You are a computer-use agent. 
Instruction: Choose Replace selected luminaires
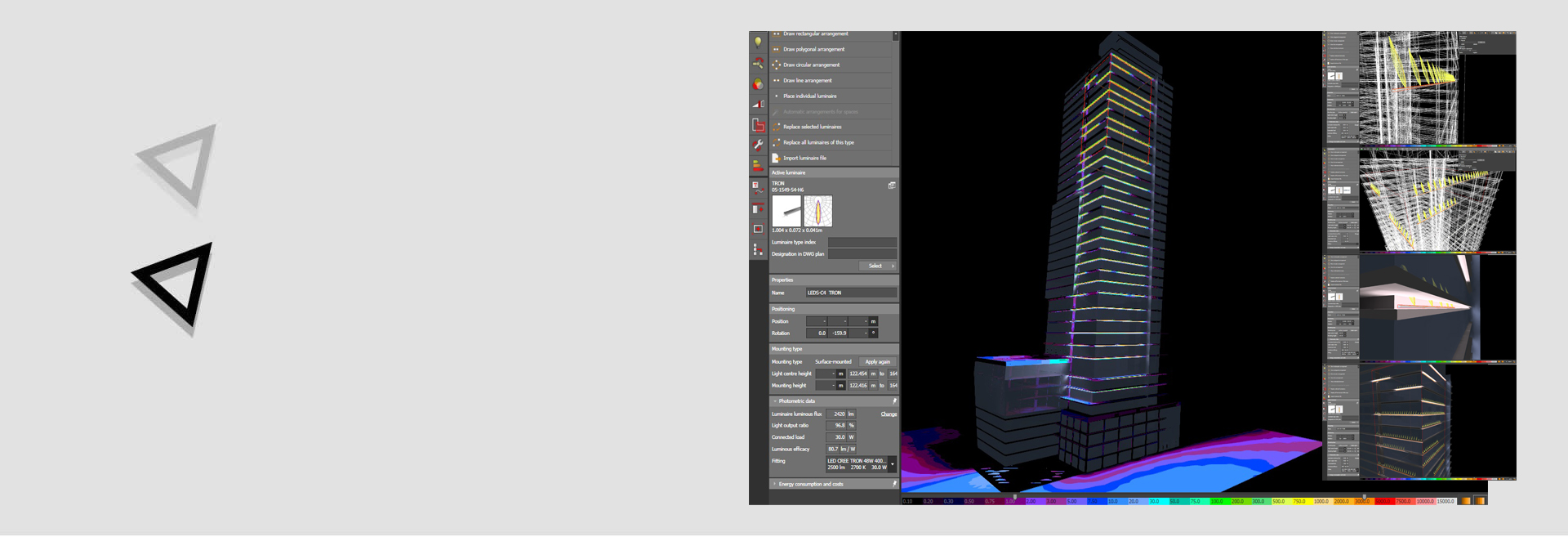pyautogui.click(x=831, y=127)
